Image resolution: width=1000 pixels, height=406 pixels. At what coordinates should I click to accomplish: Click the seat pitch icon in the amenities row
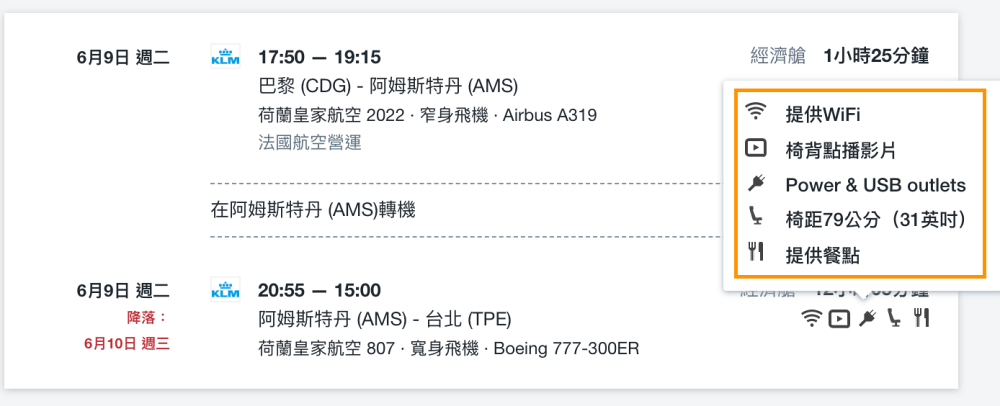coord(894,317)
